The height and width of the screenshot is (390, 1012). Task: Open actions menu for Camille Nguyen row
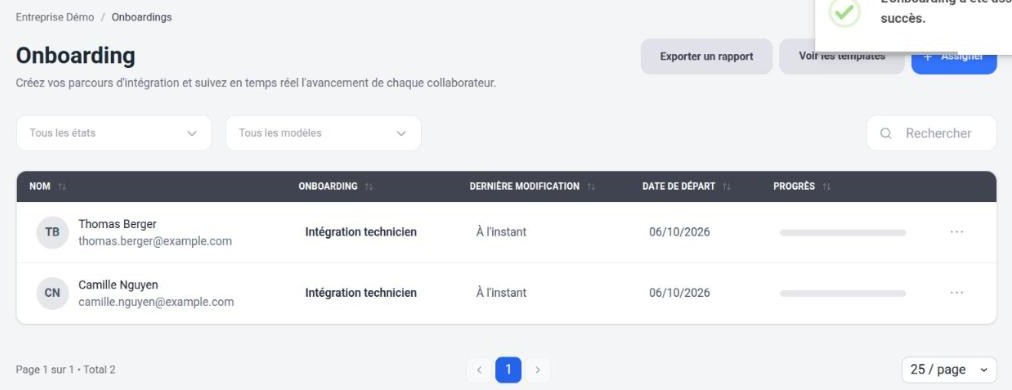tap(956, 292)
